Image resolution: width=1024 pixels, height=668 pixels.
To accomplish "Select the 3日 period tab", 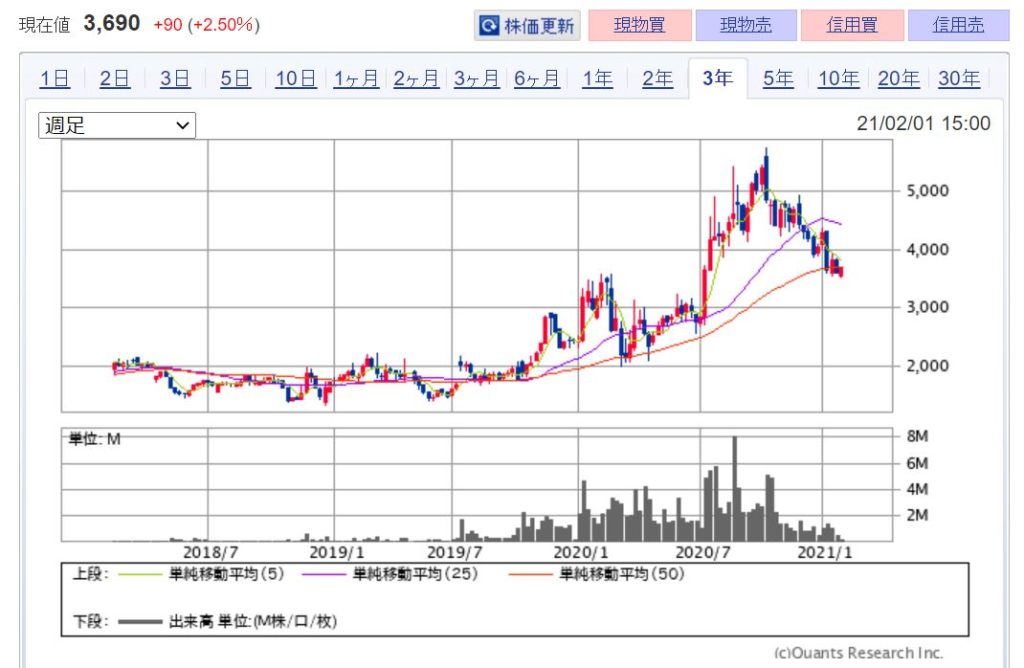I will coord(174,79).
